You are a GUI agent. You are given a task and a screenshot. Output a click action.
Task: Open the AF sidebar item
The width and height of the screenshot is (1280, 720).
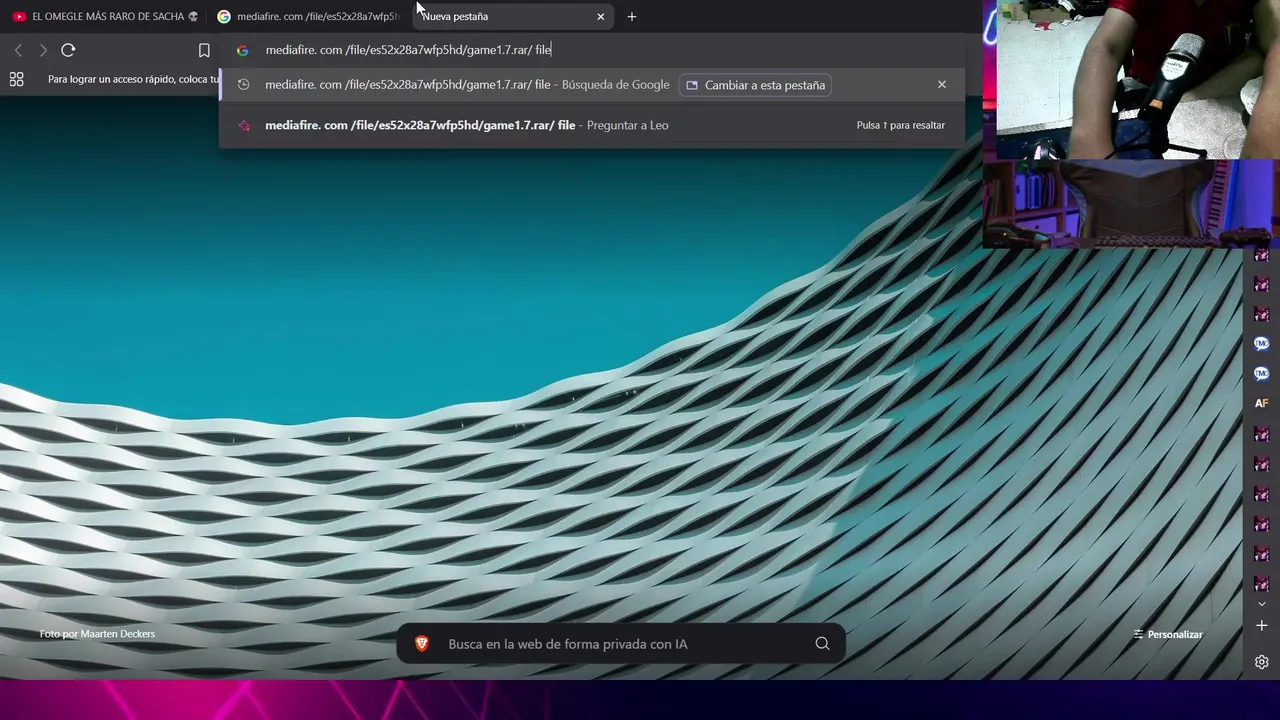click(1261, 403)
